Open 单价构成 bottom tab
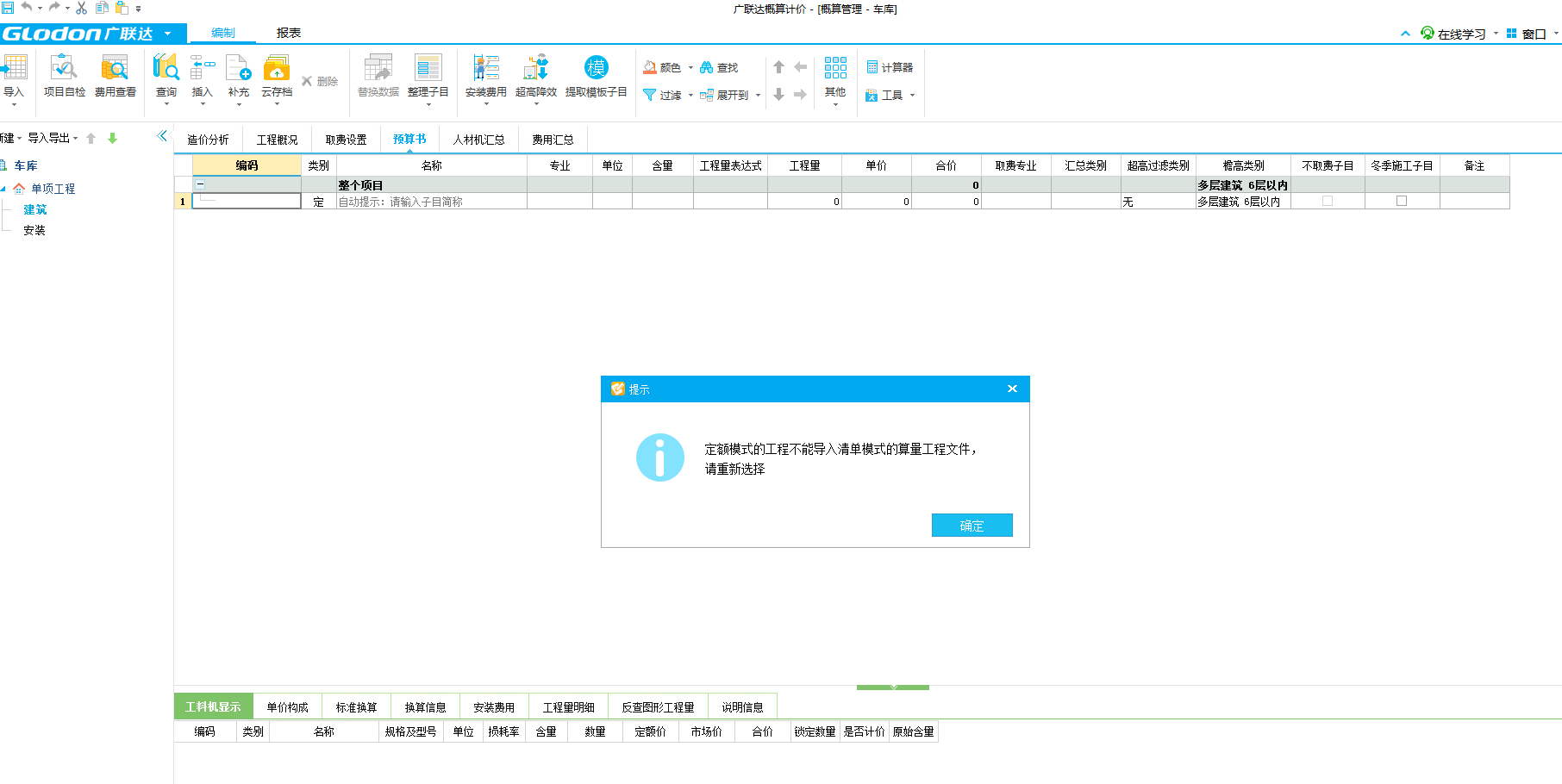Viewport: 1562px width, 784px height. click(x=288, y=707)
